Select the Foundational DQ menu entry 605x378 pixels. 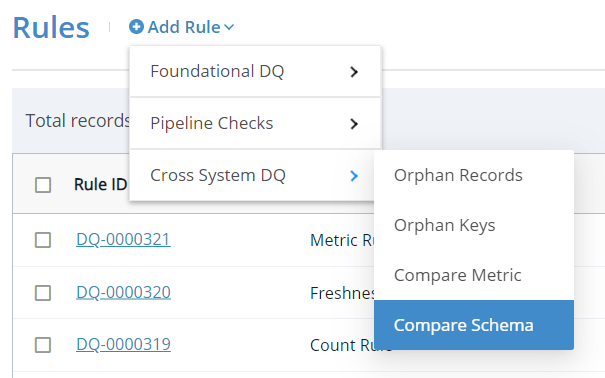pos(255,71)
